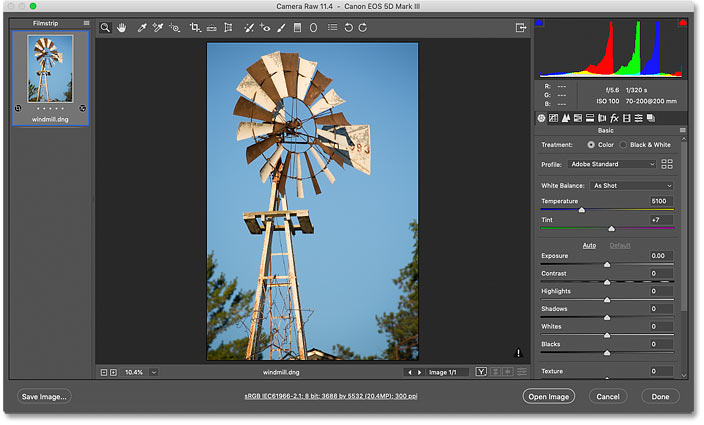Pick the White Balance eyedropper tool
Viewport: 704px width, 425px height.
[x=142, y=28]
